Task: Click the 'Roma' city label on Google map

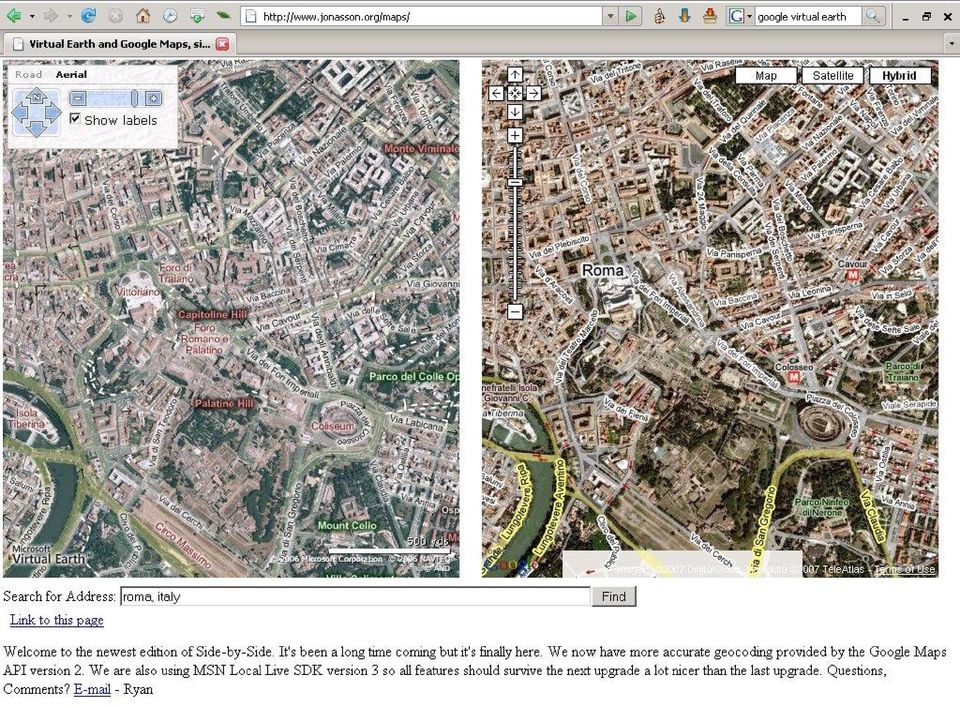Action: click(x=602, y=270)
